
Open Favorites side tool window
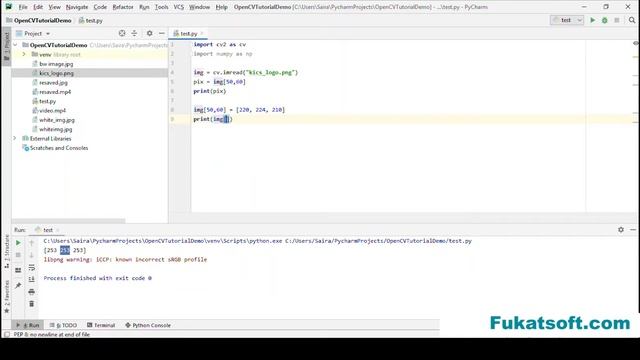pos(6,297)
